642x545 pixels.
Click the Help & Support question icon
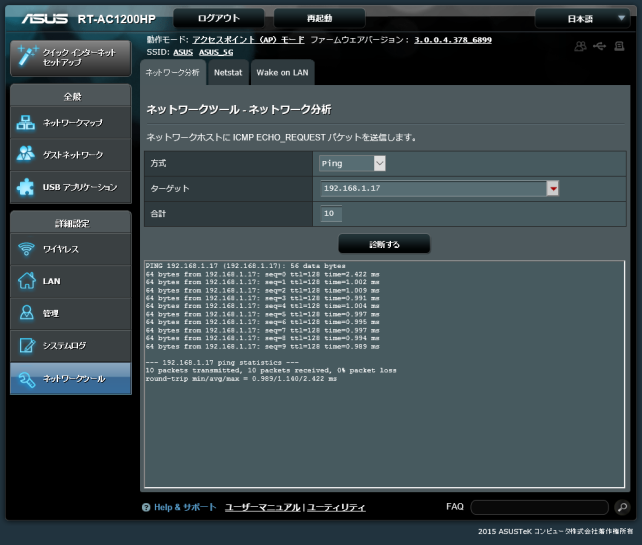[x=146, y=507]
